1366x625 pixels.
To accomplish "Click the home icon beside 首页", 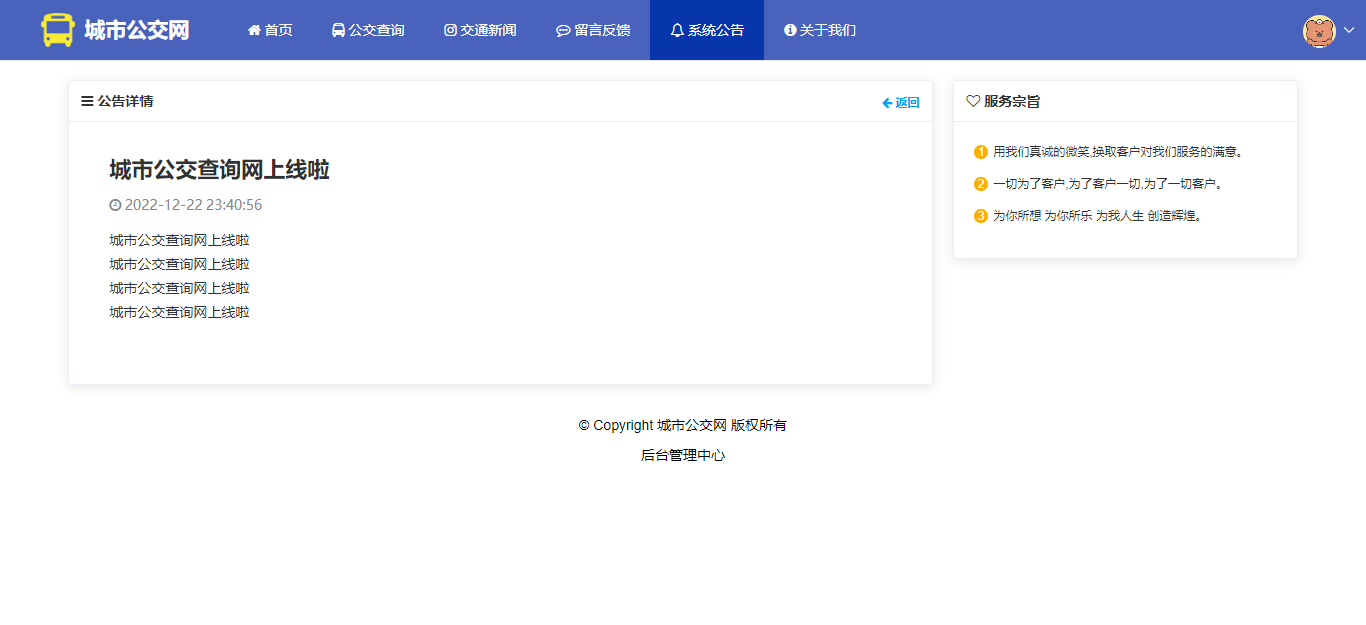I will pos(254,30).
